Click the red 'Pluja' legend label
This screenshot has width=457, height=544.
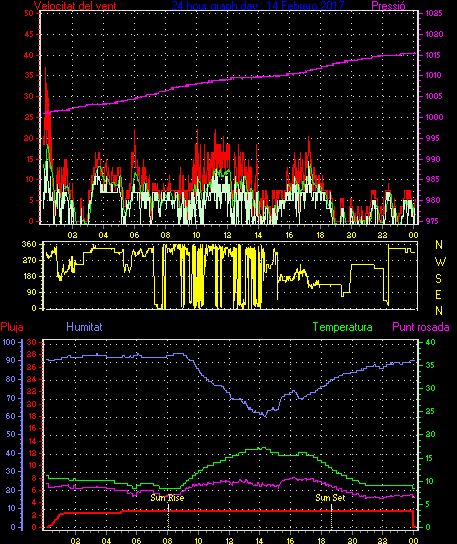[x=12, y=327]
